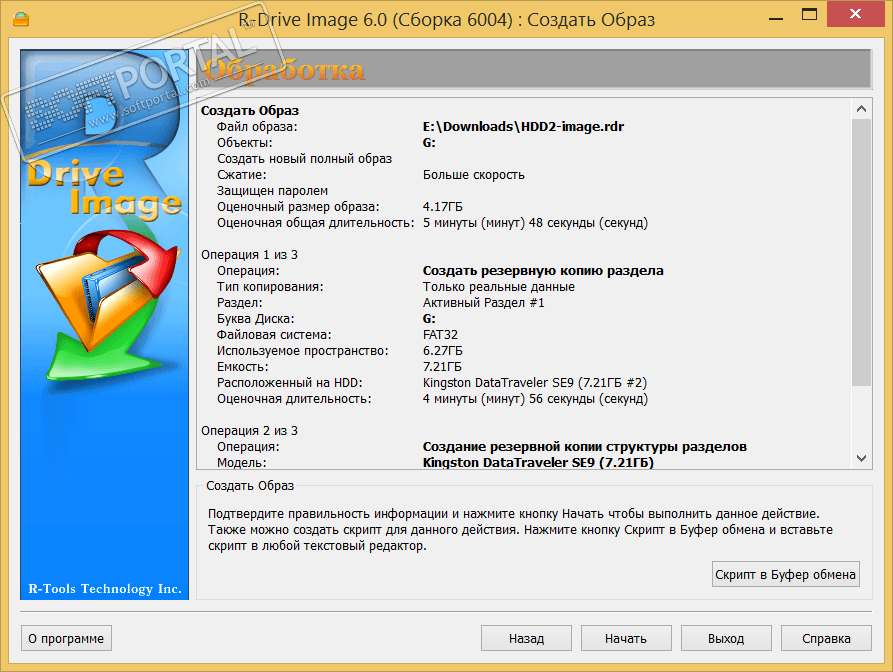893x672 pixels.
Task: Close the R-Drive Image window
Action: pyautogui.click(x=855, y=14)
